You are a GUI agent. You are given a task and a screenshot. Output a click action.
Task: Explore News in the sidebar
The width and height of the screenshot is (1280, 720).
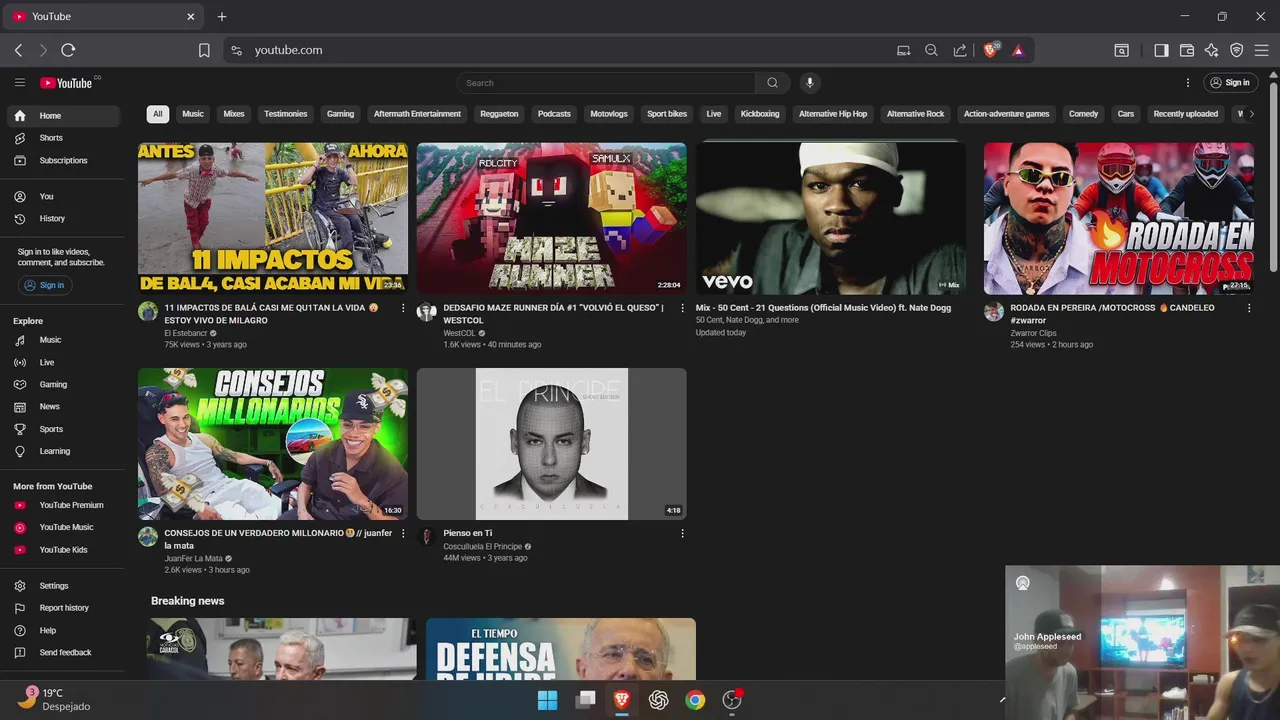tap(62, 406)
